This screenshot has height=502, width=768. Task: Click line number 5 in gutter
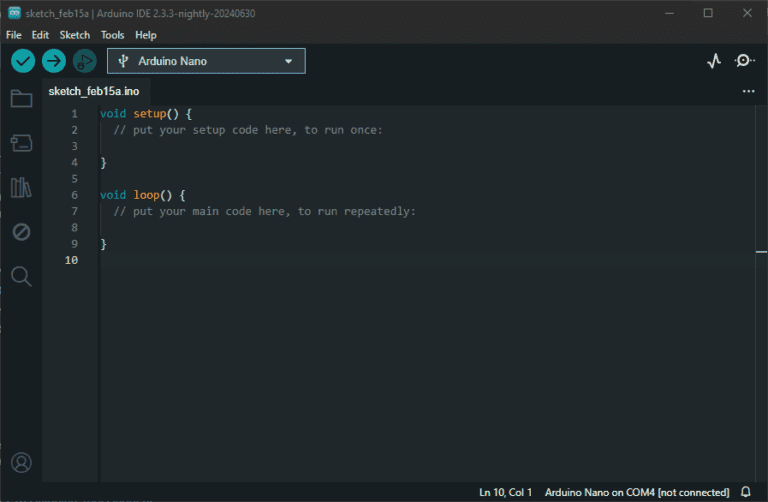tap(74, 179)
